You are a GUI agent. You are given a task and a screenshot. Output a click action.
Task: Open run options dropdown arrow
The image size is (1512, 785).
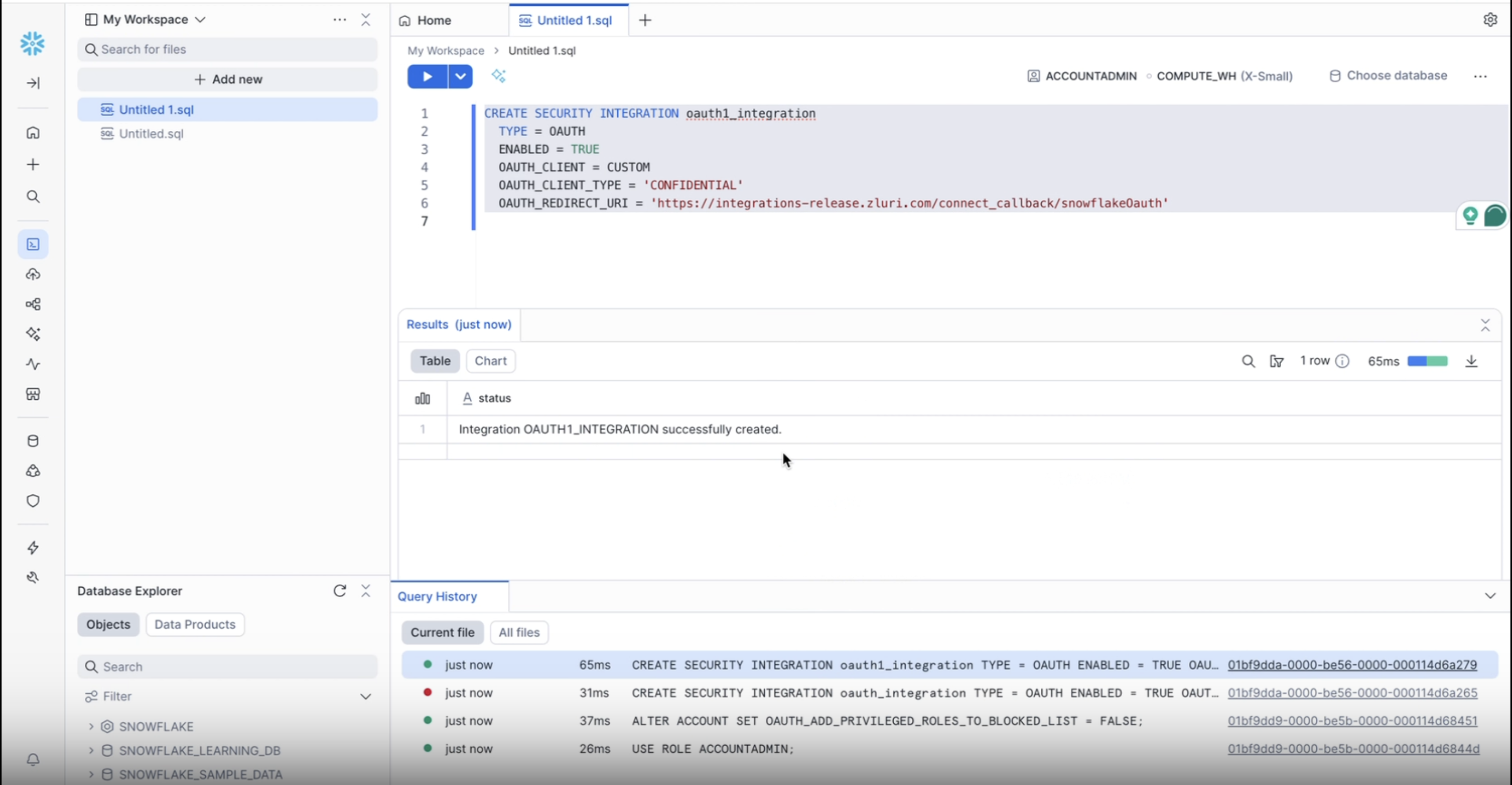click(461, 76)
